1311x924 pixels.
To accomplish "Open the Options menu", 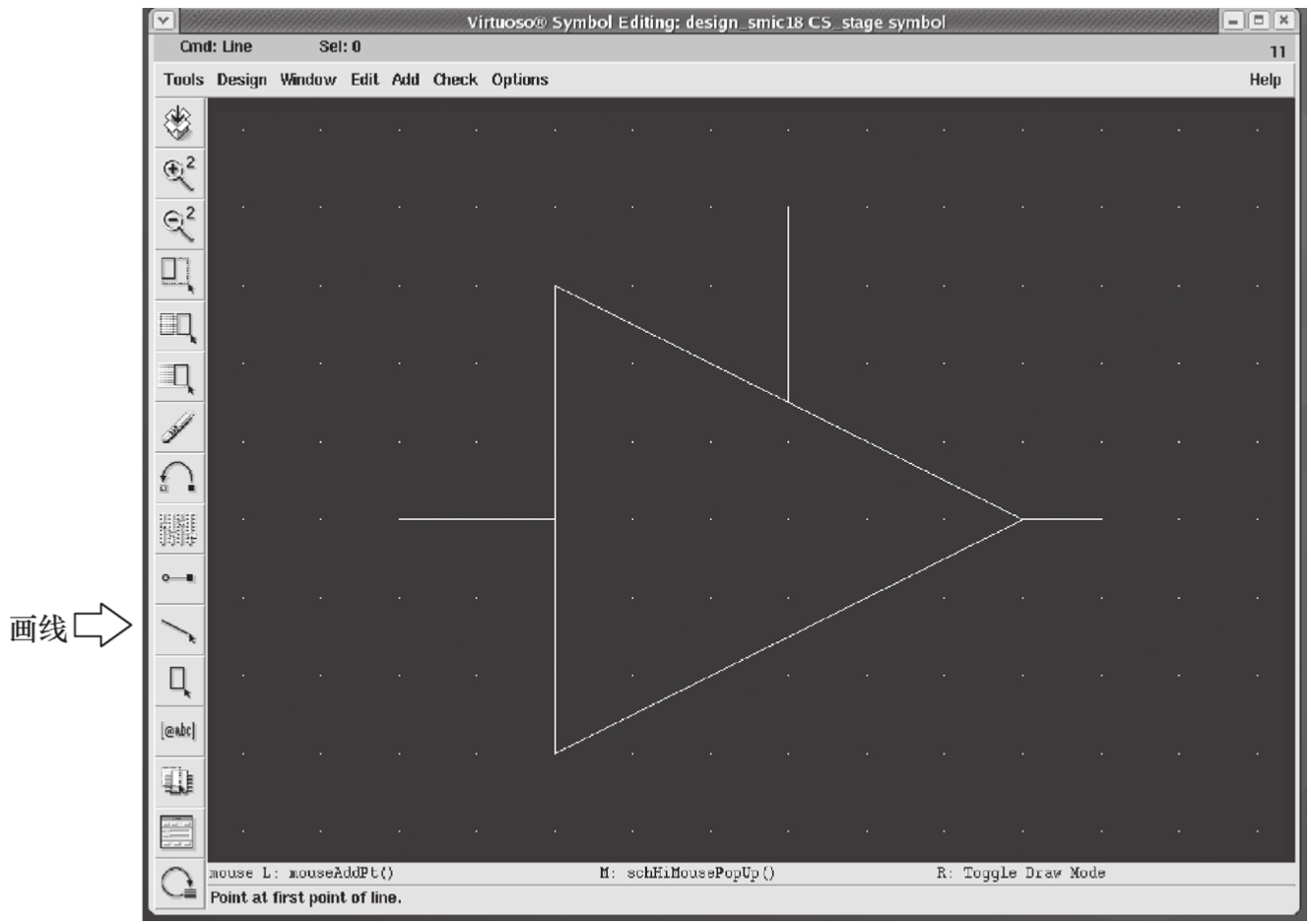I will pyautogui.click(x=519, y=80).
